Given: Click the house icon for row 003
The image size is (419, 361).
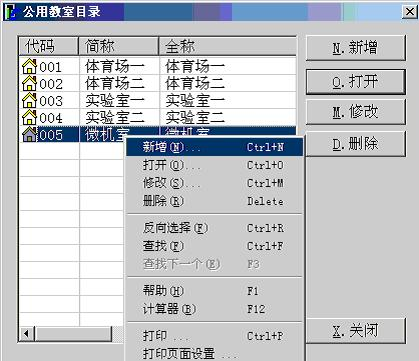Looking at the screenshot, I should (29, 100).
